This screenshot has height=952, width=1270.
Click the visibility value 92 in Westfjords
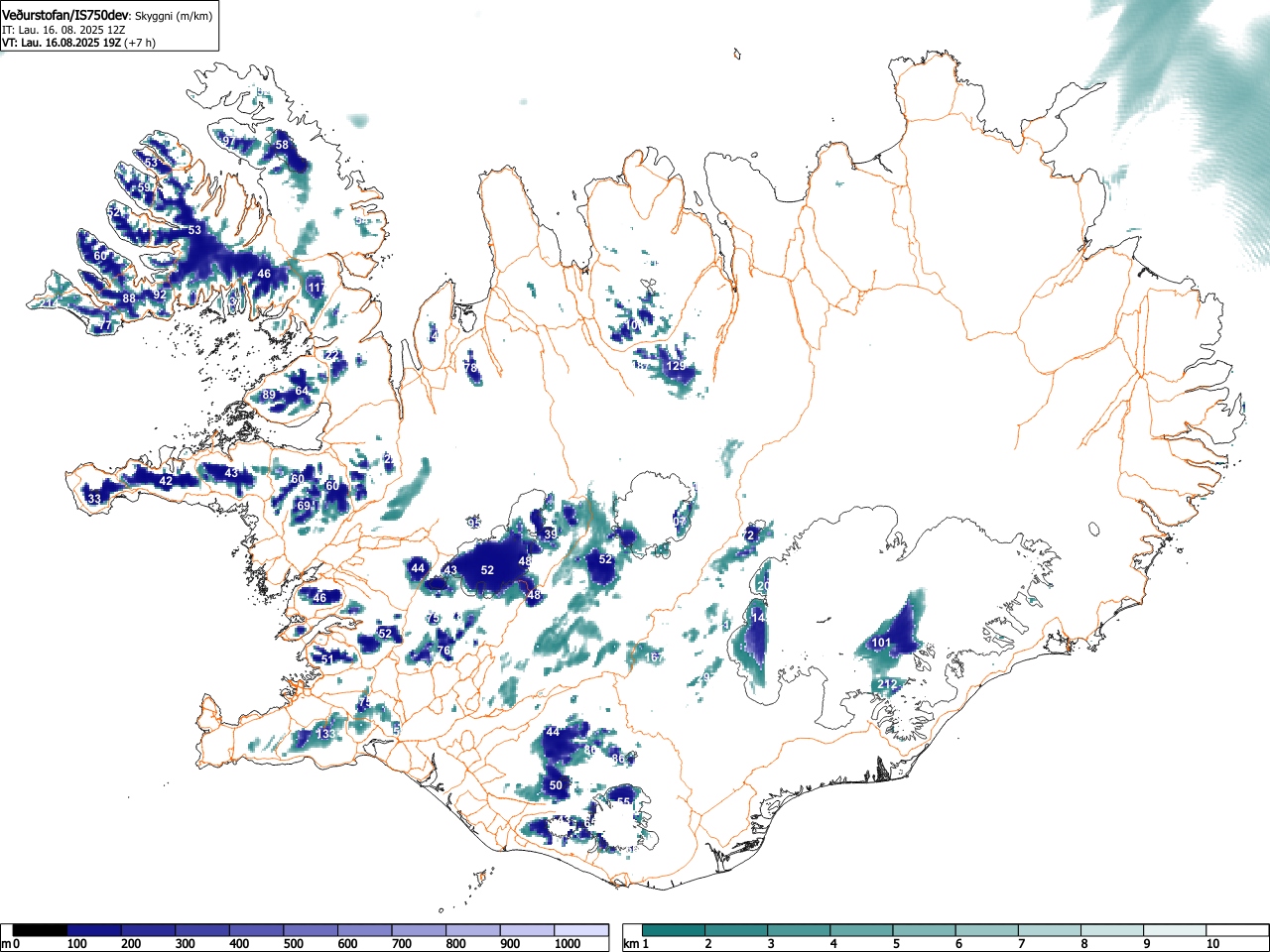[x=160, y=295]
